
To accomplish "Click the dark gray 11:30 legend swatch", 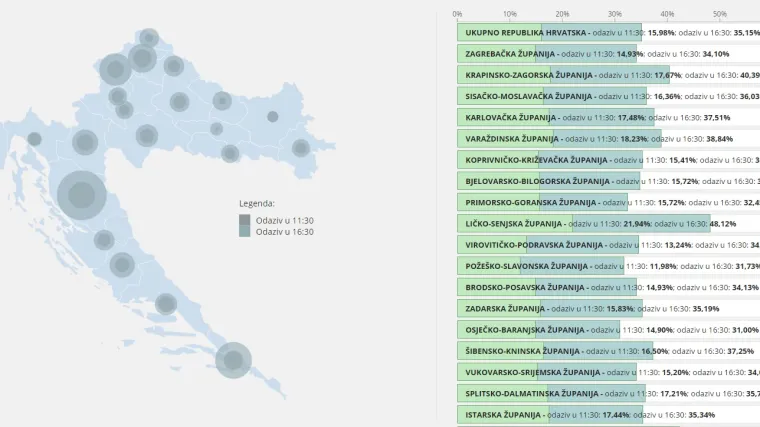I will coord(245,220).
